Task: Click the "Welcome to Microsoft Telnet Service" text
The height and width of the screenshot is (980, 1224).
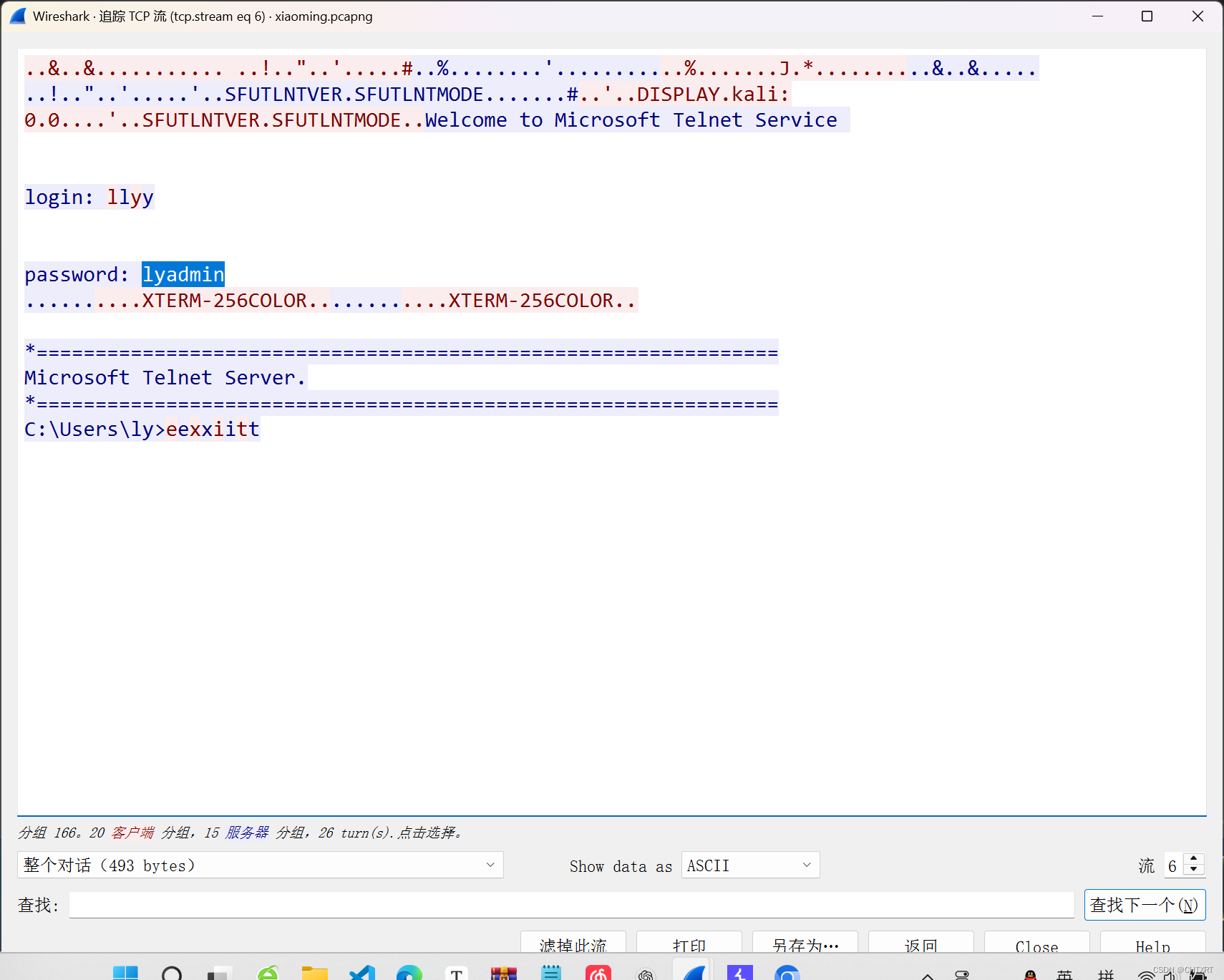Action: coord(631,120)
